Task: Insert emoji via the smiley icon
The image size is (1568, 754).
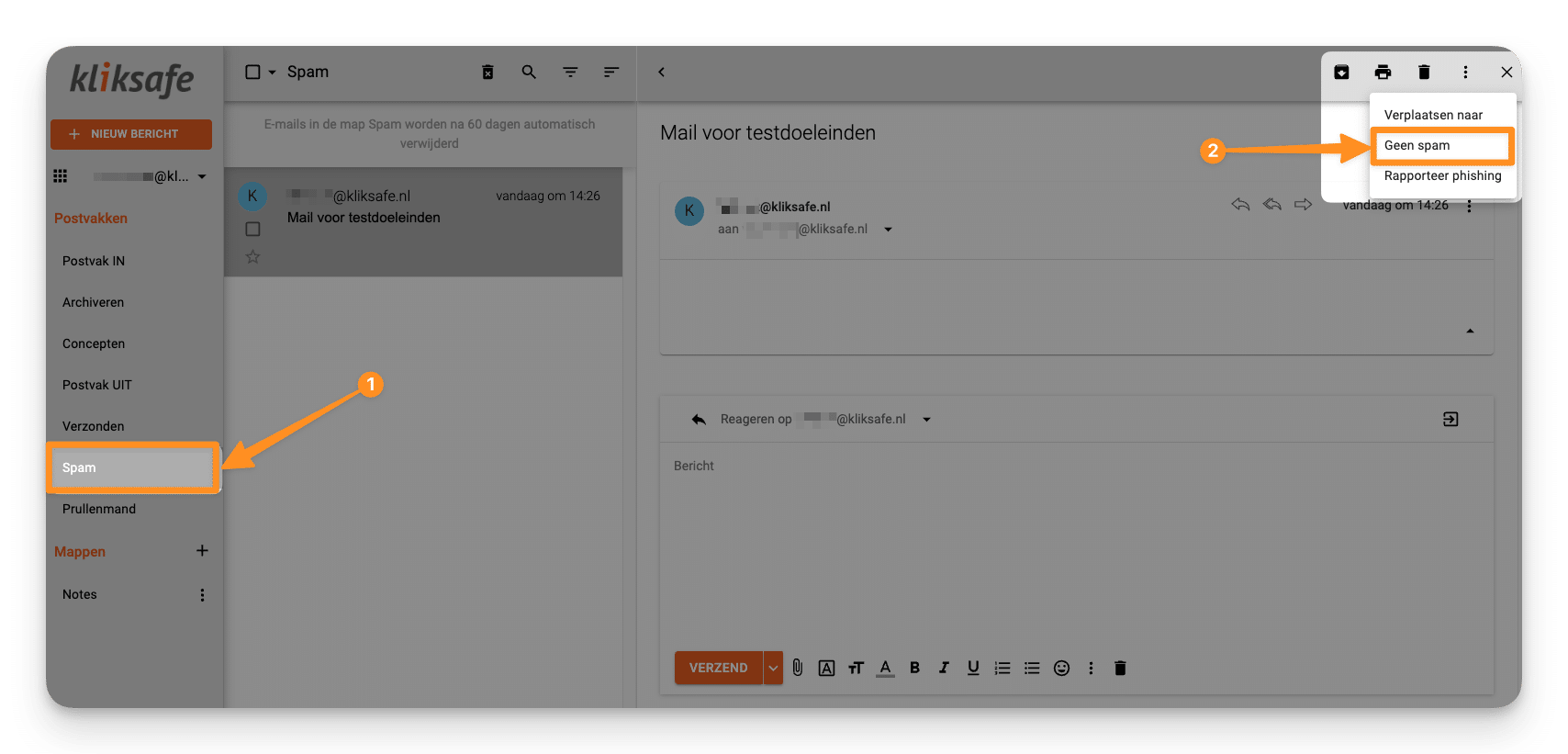Action: 1061,668
